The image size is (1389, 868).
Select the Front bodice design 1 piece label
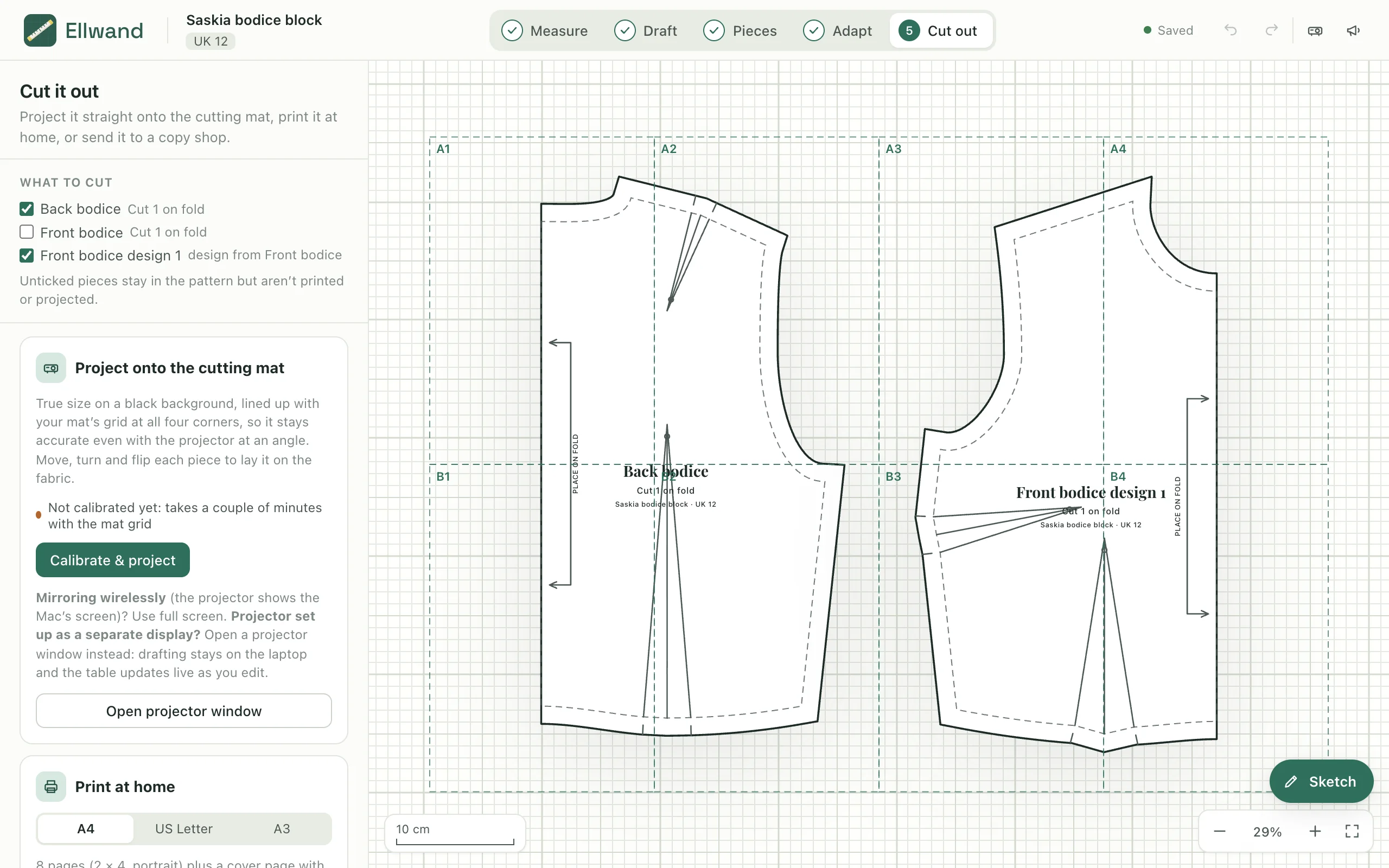tap(1091, 493)
